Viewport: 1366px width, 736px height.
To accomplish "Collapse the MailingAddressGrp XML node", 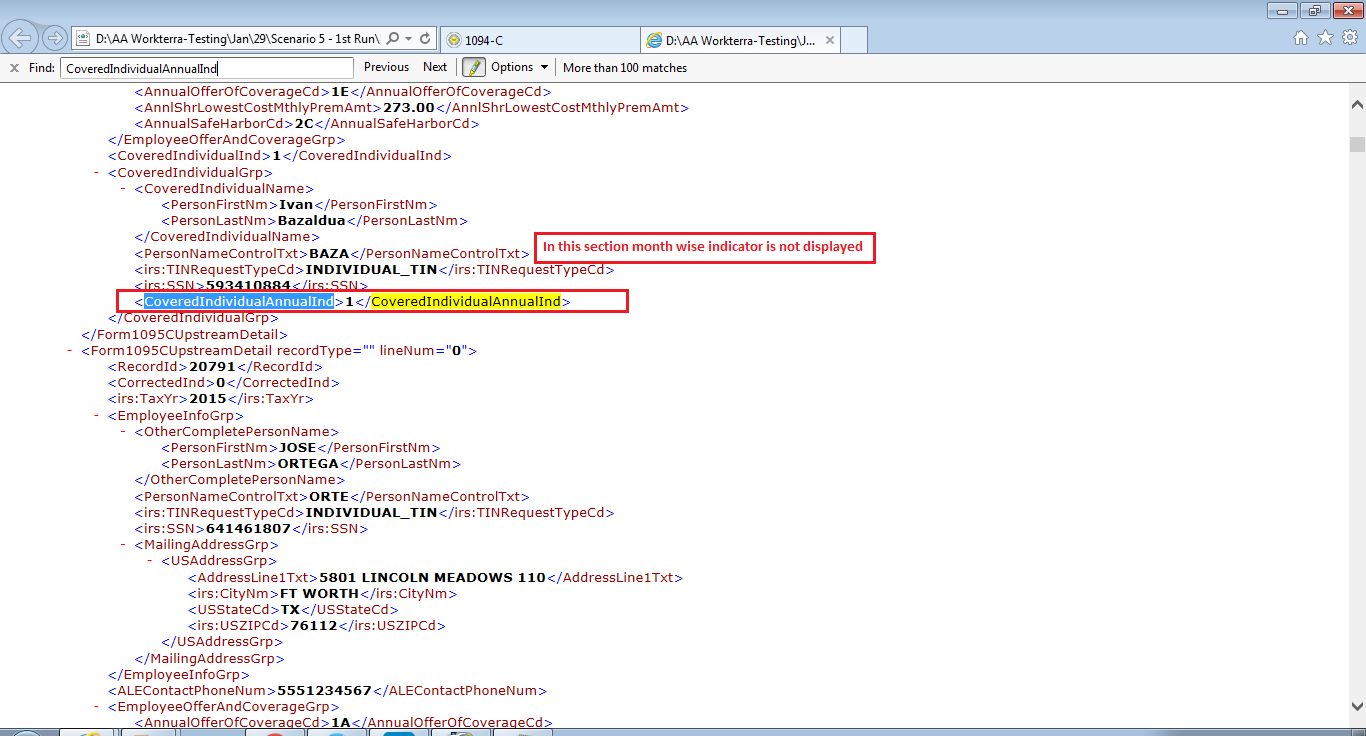I will pos(124,545).
